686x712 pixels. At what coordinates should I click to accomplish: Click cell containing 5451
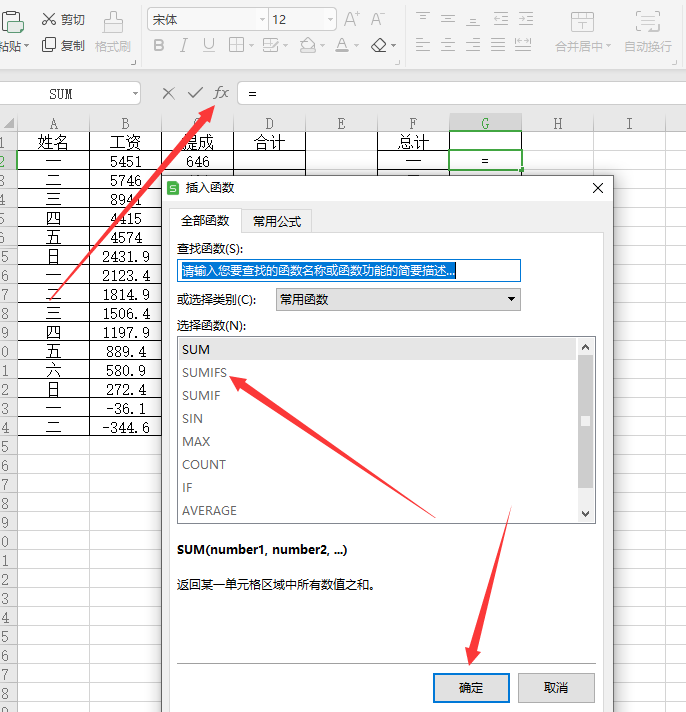click(x=126, y=161)
